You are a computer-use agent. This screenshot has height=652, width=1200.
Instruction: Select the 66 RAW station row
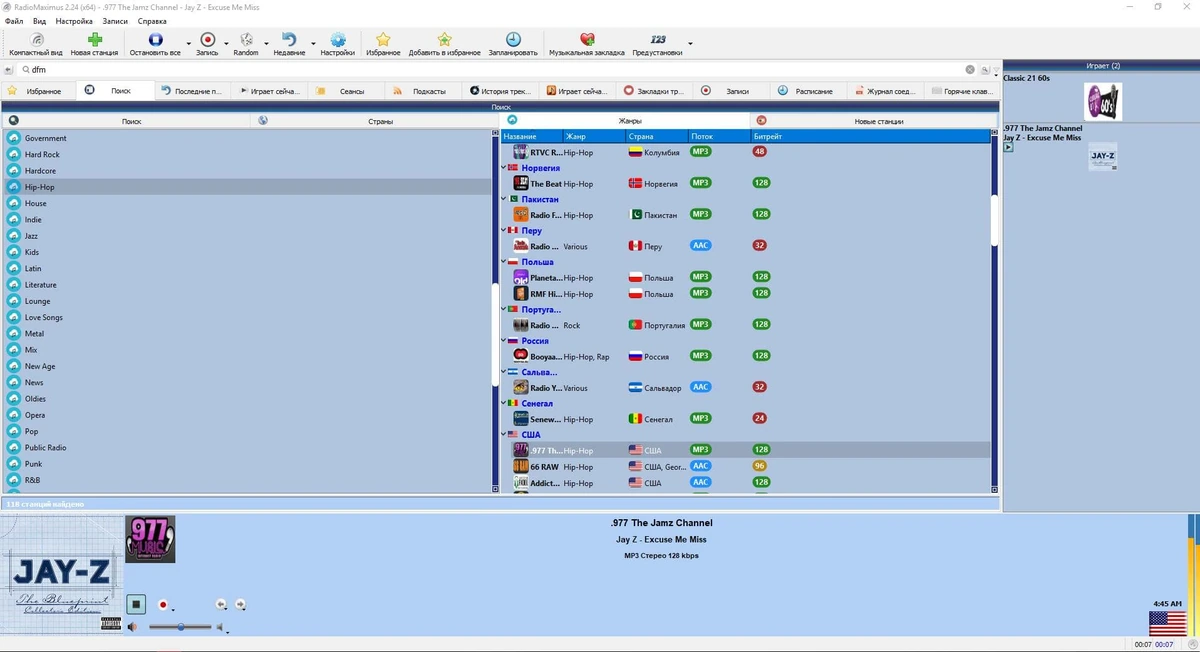point(745,467)
